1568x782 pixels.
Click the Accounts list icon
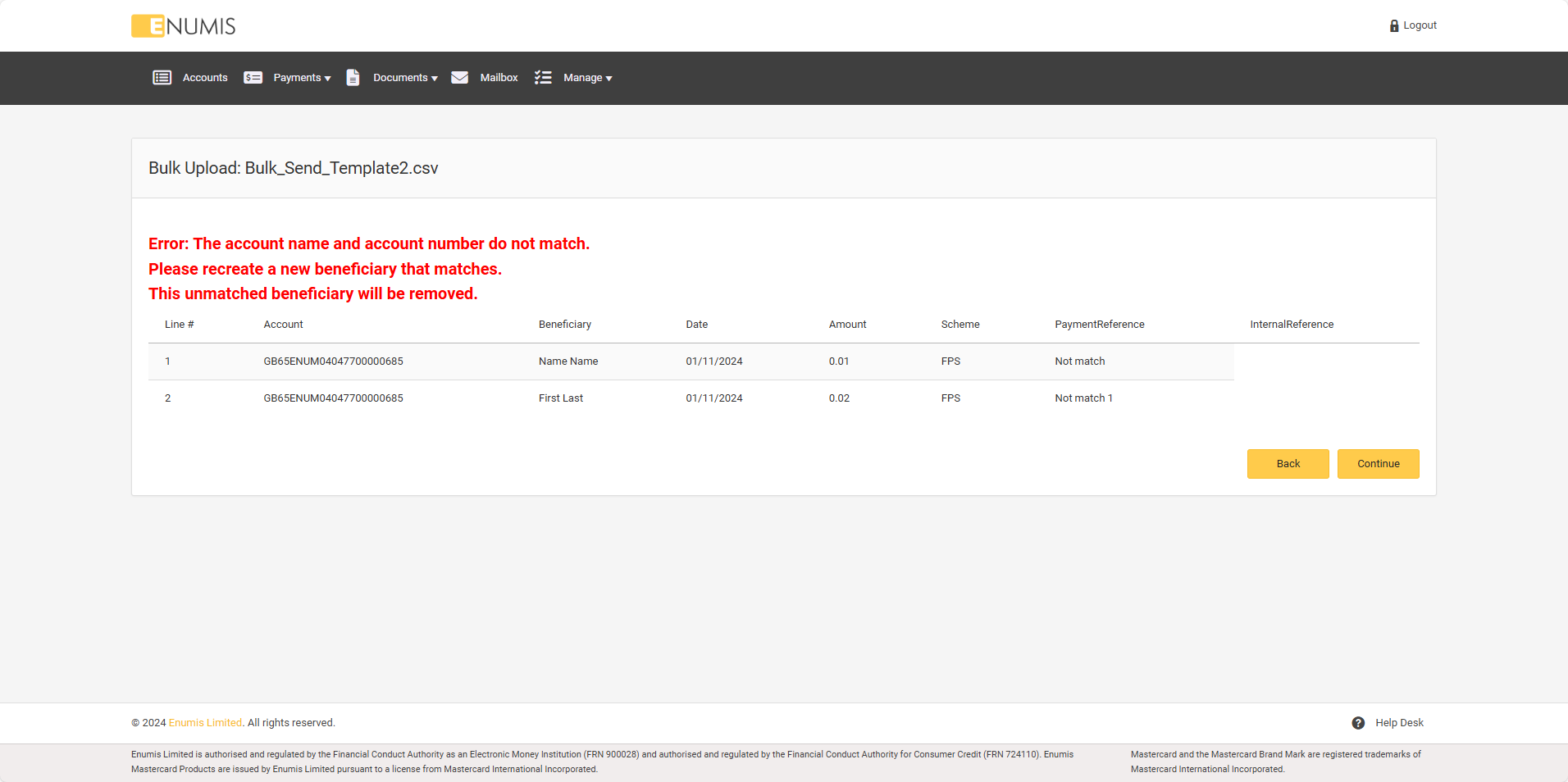pos(162,78)
